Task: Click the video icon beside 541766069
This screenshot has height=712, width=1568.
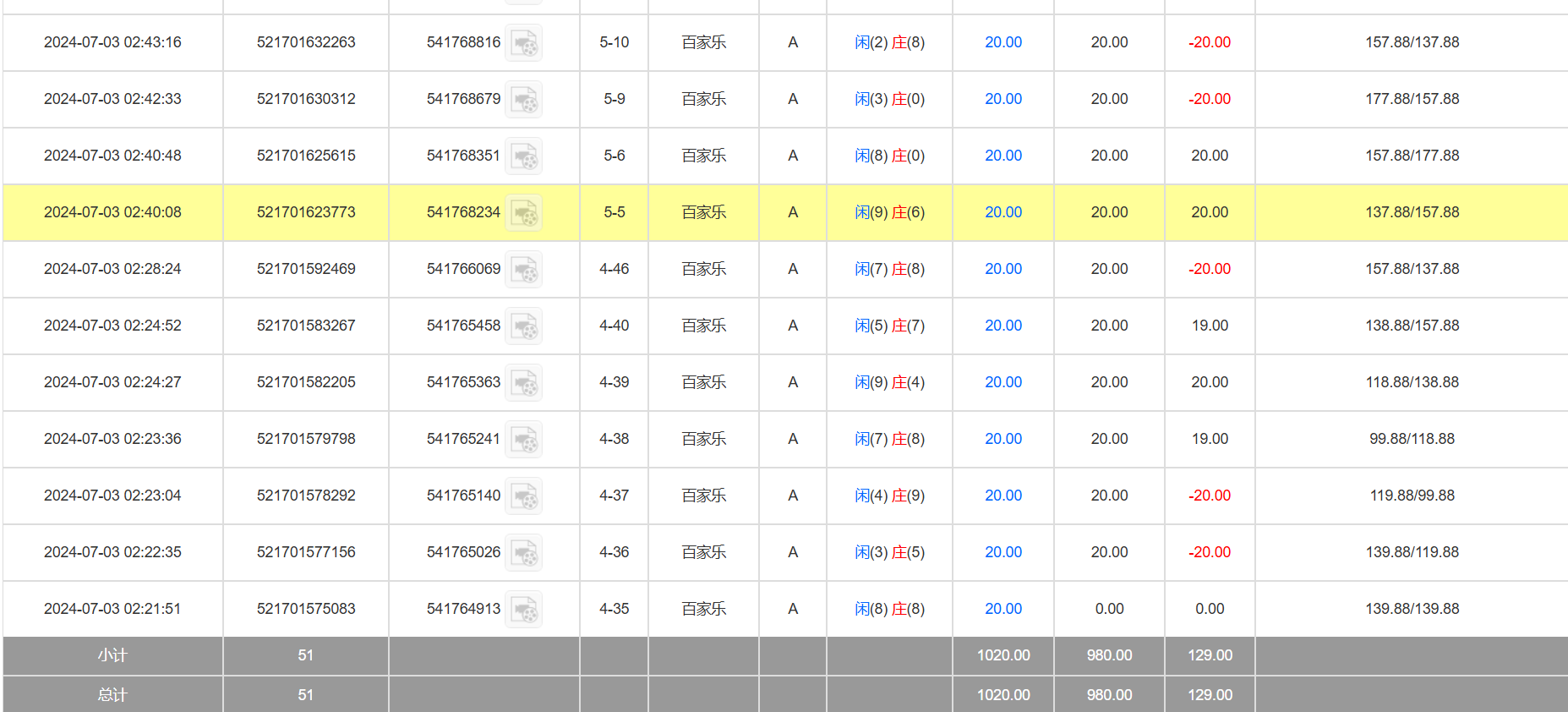Action: [524, 270]
